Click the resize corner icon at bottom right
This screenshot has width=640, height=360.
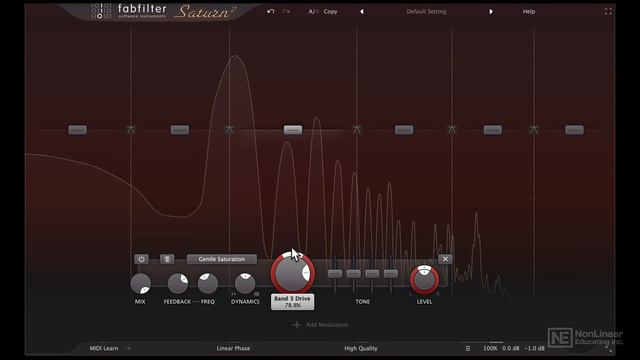point(609,349)
